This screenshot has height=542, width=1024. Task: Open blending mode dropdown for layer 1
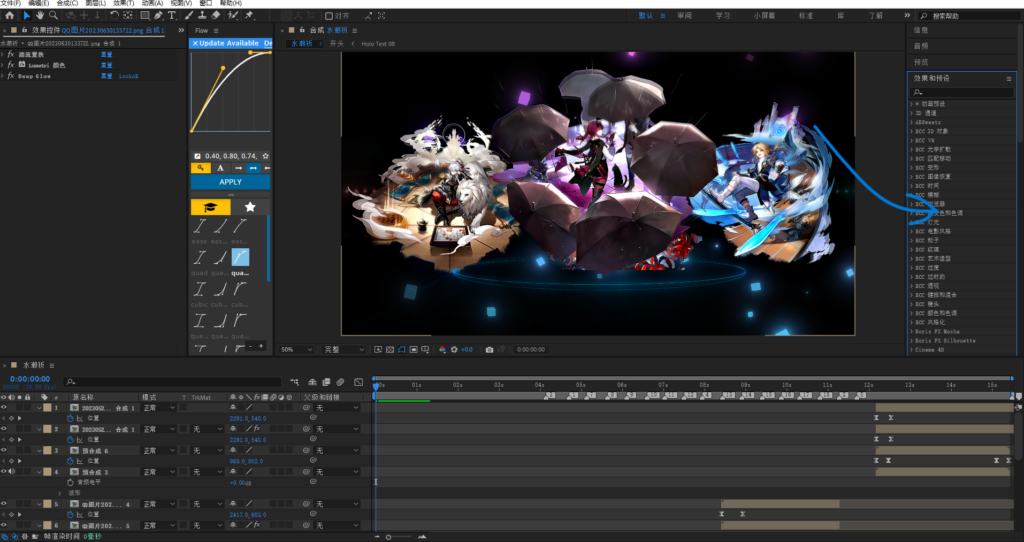pos(159,407)
